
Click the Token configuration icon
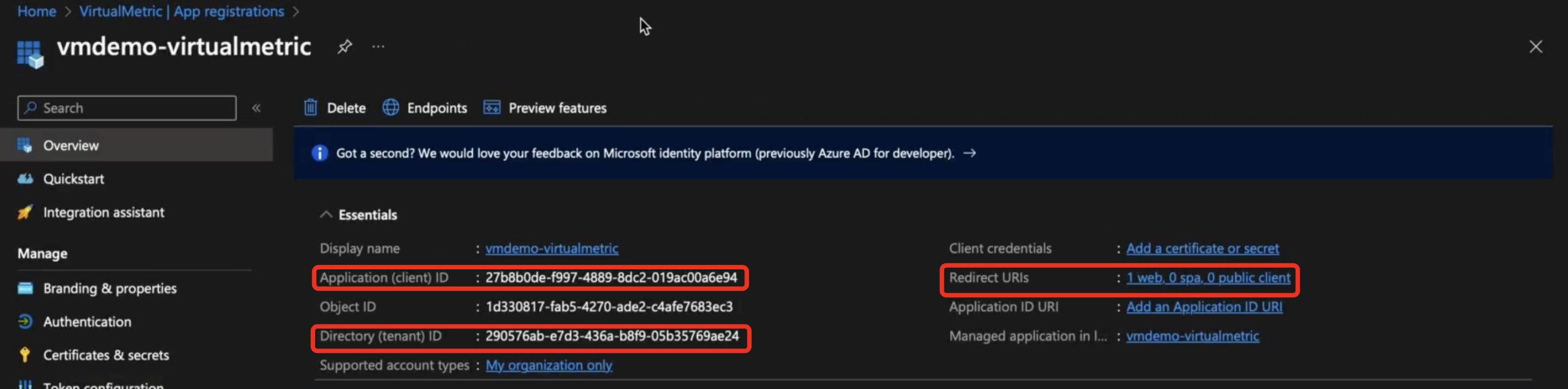point(25,385)
